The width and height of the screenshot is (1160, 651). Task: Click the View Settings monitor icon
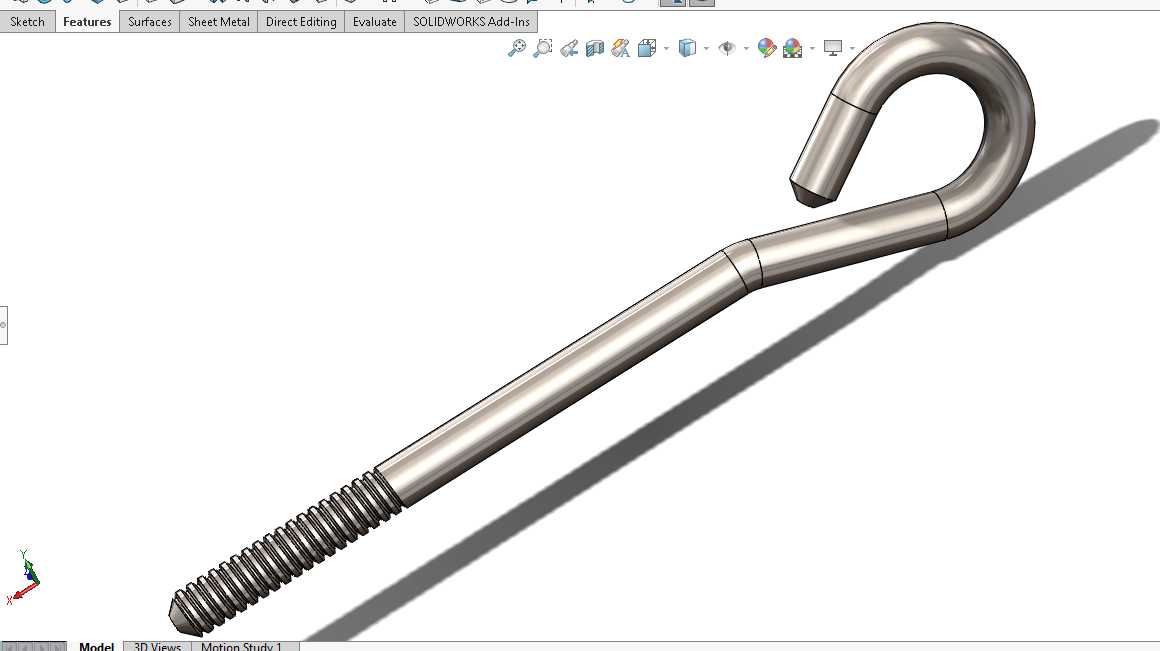coord(833,48)
